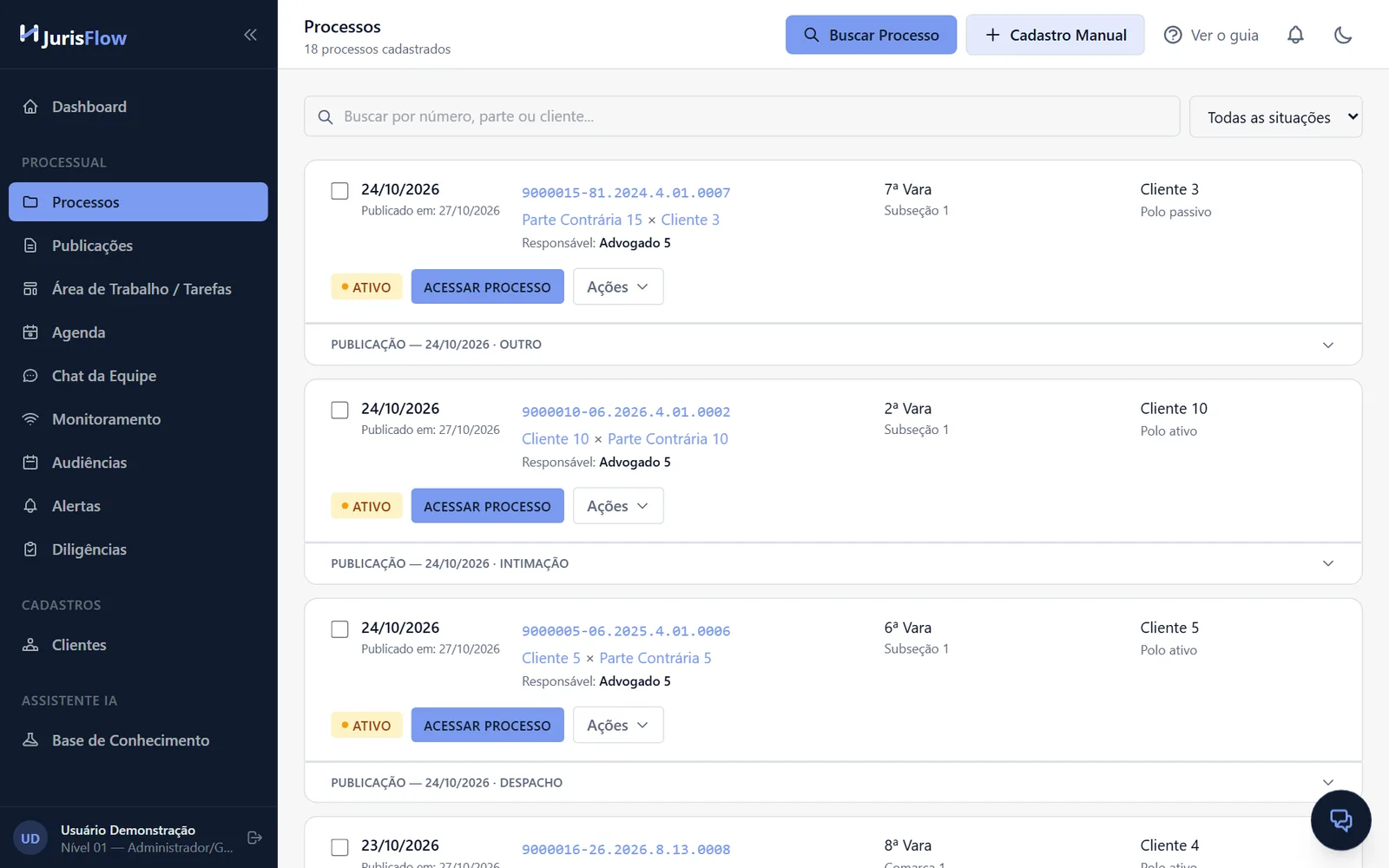The width and height of the screenshot is (1389, 868).
Task: Click the Alertas bell icon in sidebar
Action: [x=30, y=506]
